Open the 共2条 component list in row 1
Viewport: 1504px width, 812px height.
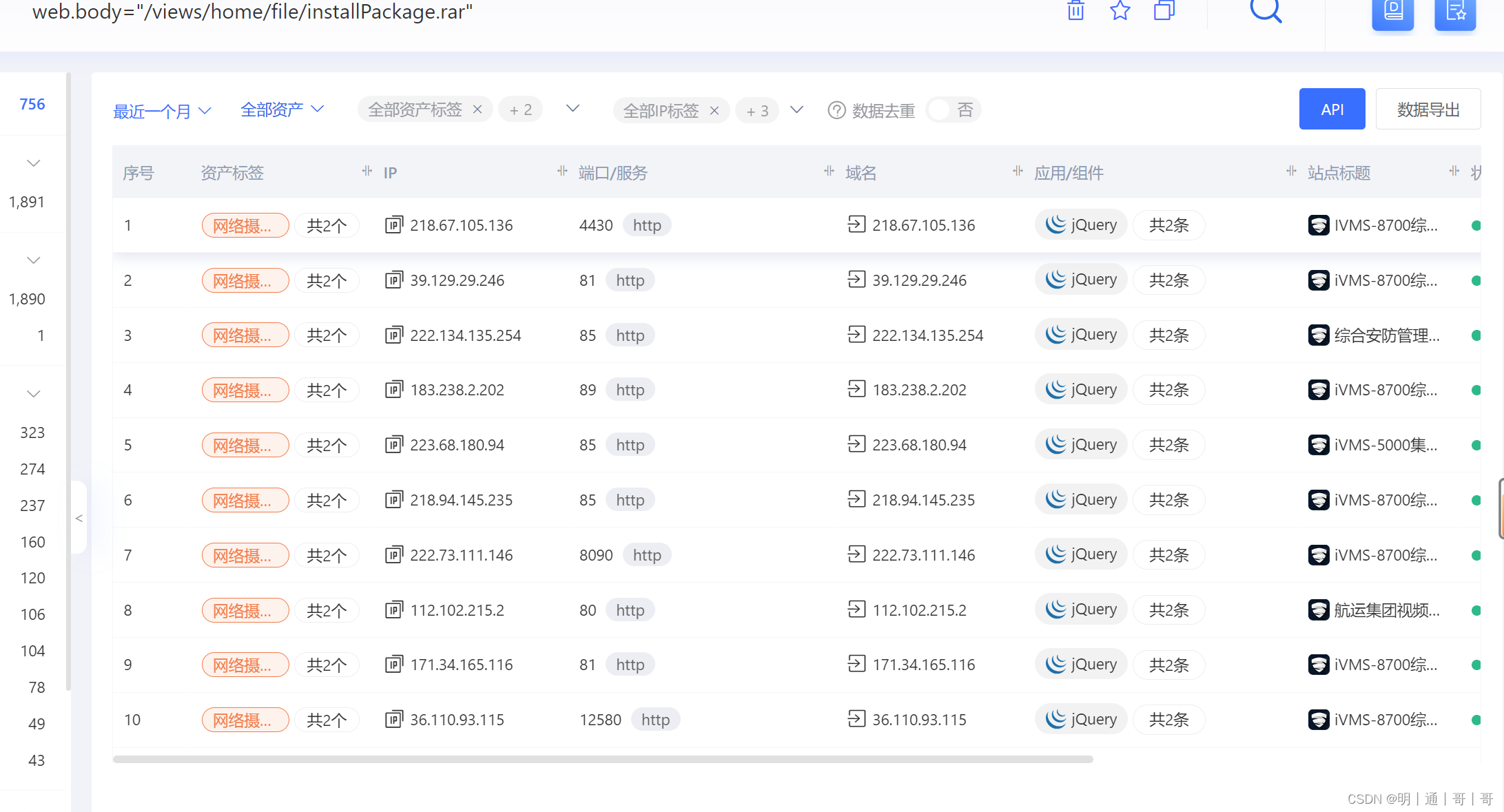click(x=1168, y=225)
